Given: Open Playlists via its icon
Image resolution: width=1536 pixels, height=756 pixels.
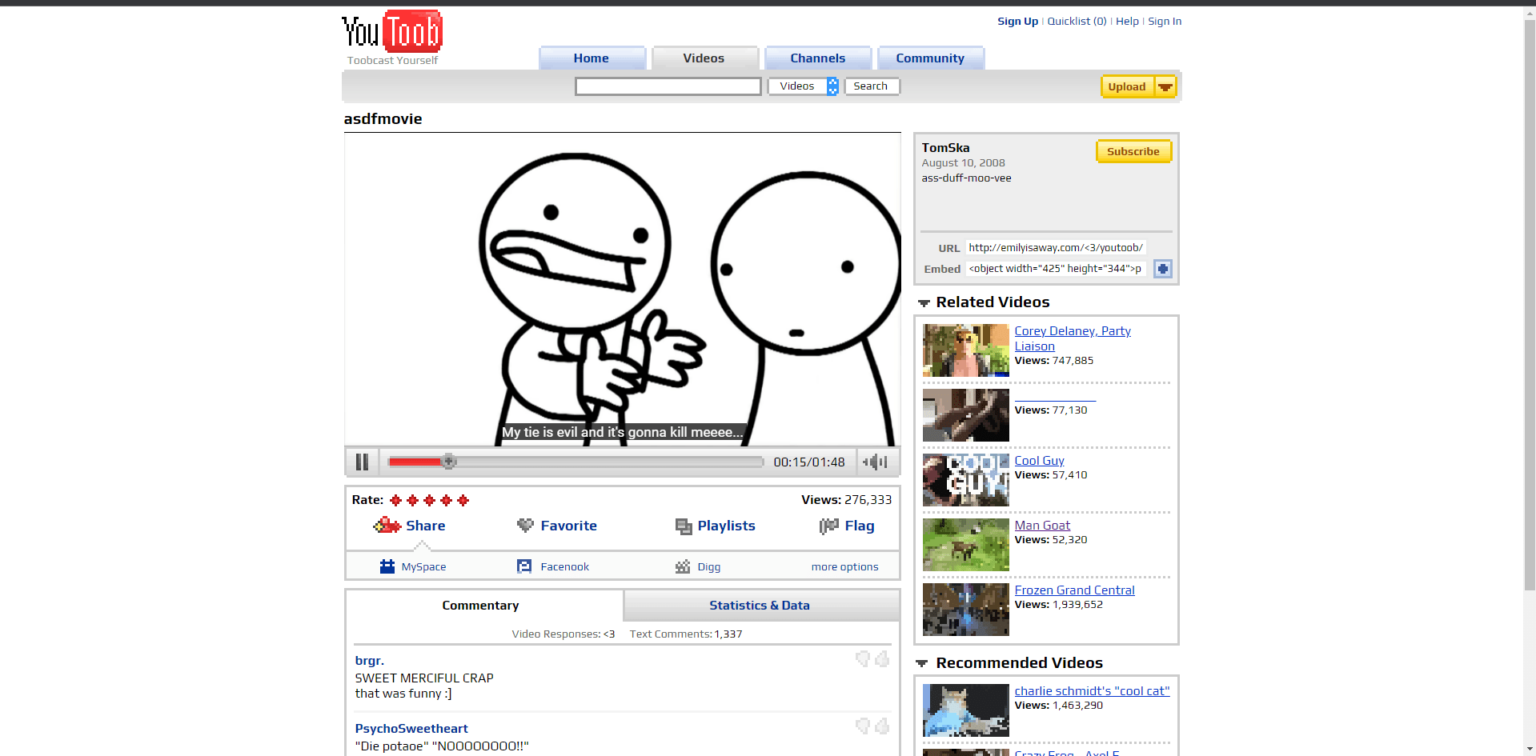Looking at the screenshot, I should pos(683,526).
